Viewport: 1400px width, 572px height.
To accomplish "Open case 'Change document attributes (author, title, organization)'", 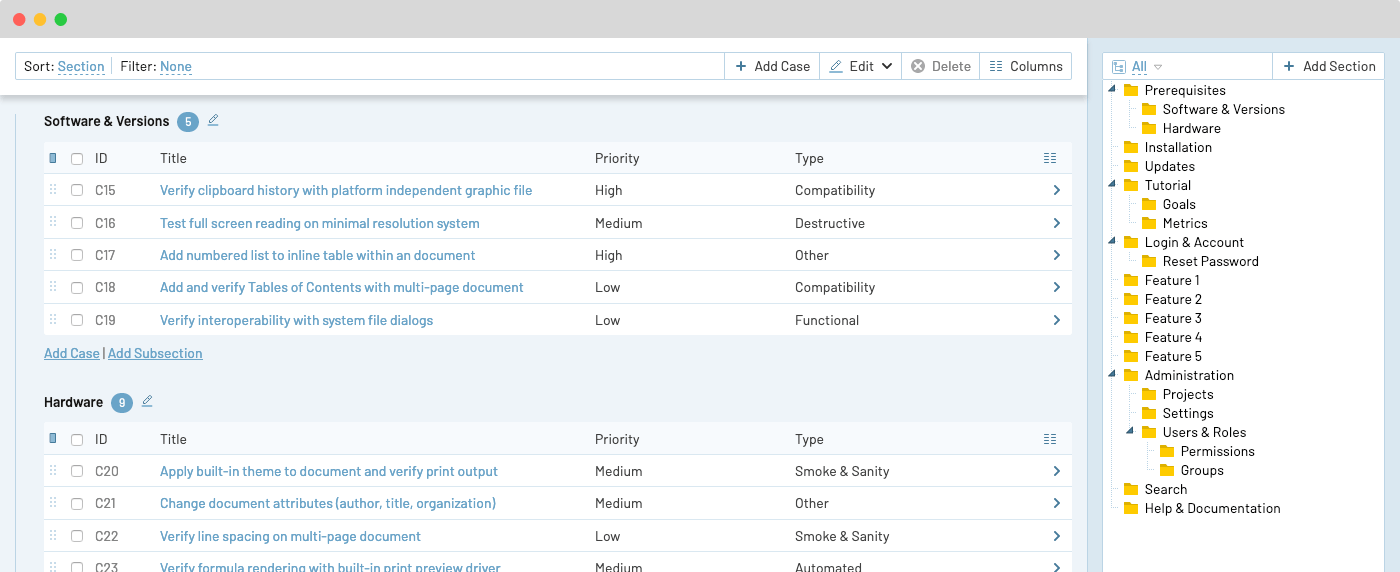I will click(328, 503).
